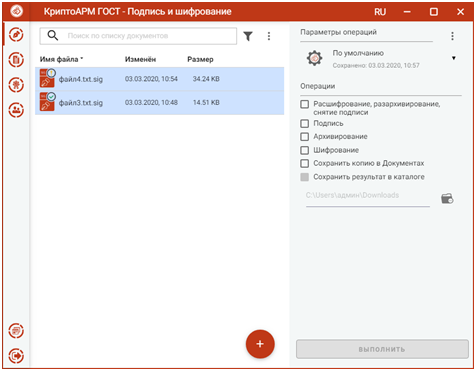476x371 pixels.
Task: Enable the Архивирование checkbox
Action: point(305,137)
